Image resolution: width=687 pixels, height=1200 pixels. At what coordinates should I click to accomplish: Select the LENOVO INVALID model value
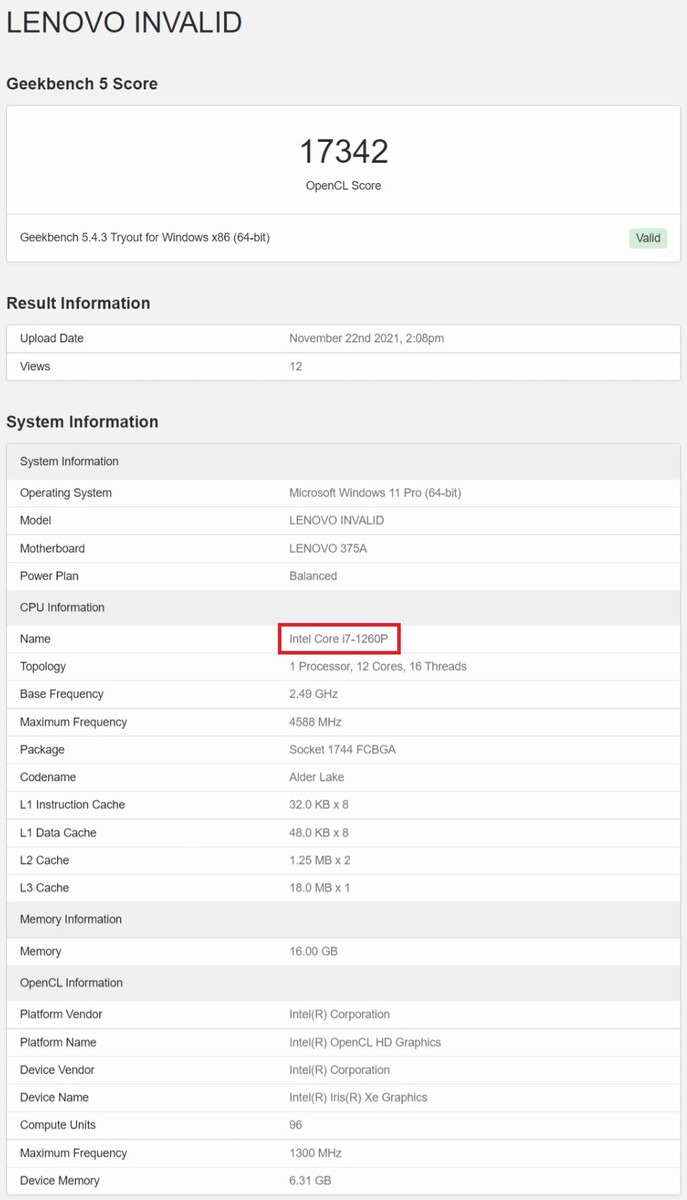337,520
